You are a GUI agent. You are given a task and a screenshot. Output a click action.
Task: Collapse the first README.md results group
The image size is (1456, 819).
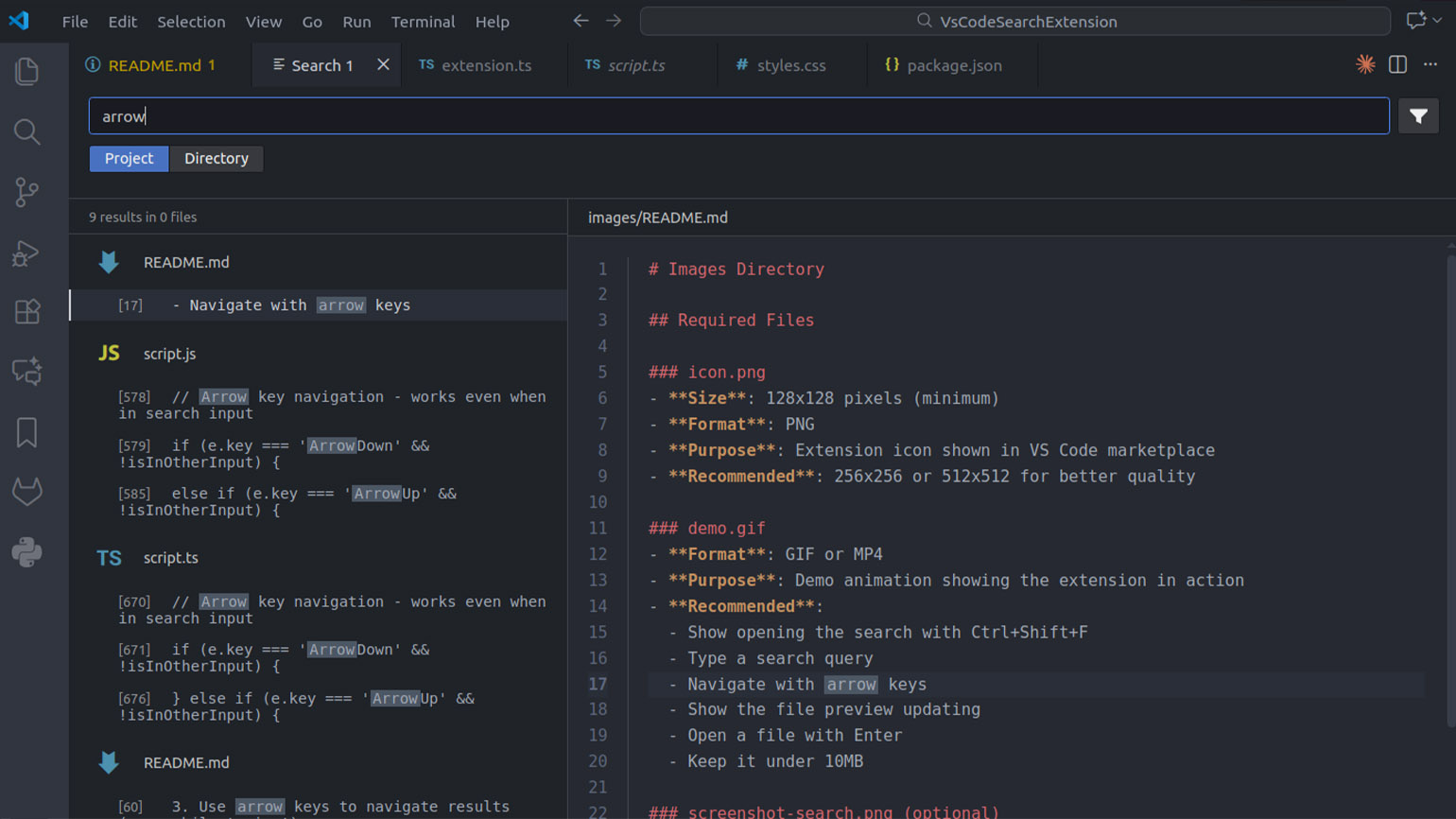click(185, 263)
